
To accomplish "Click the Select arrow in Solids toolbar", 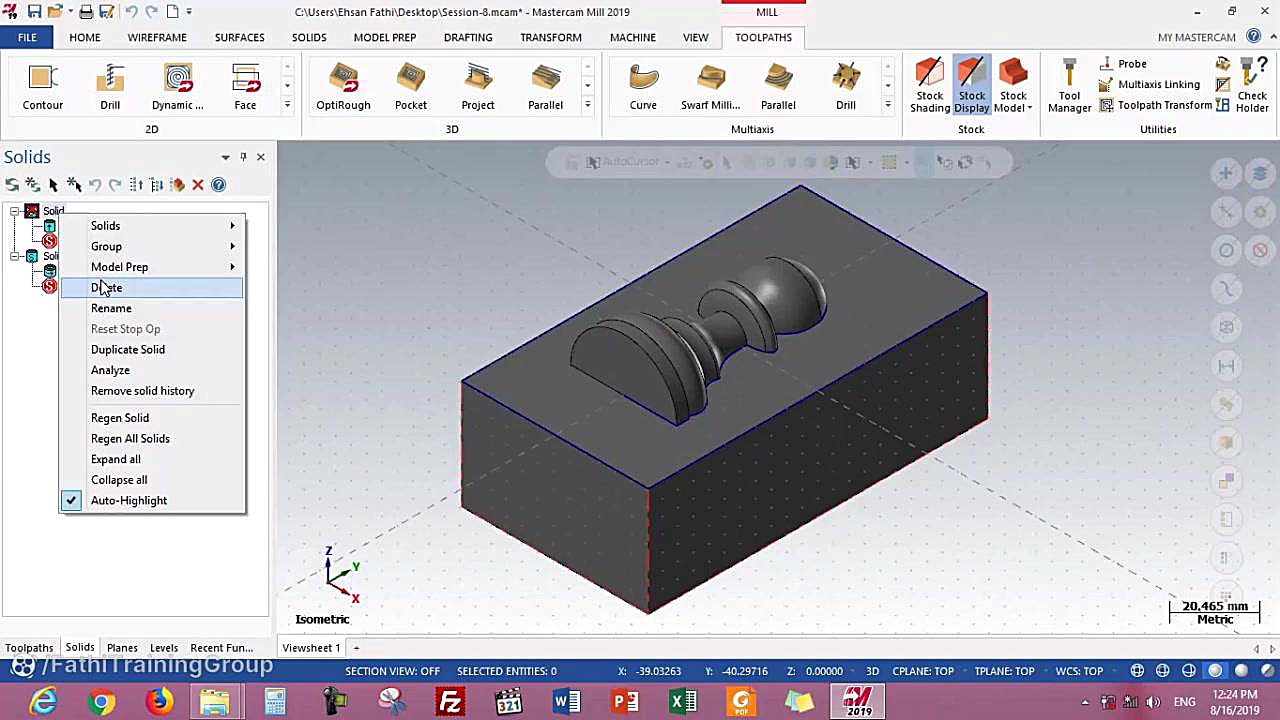I will coord(53,184).
